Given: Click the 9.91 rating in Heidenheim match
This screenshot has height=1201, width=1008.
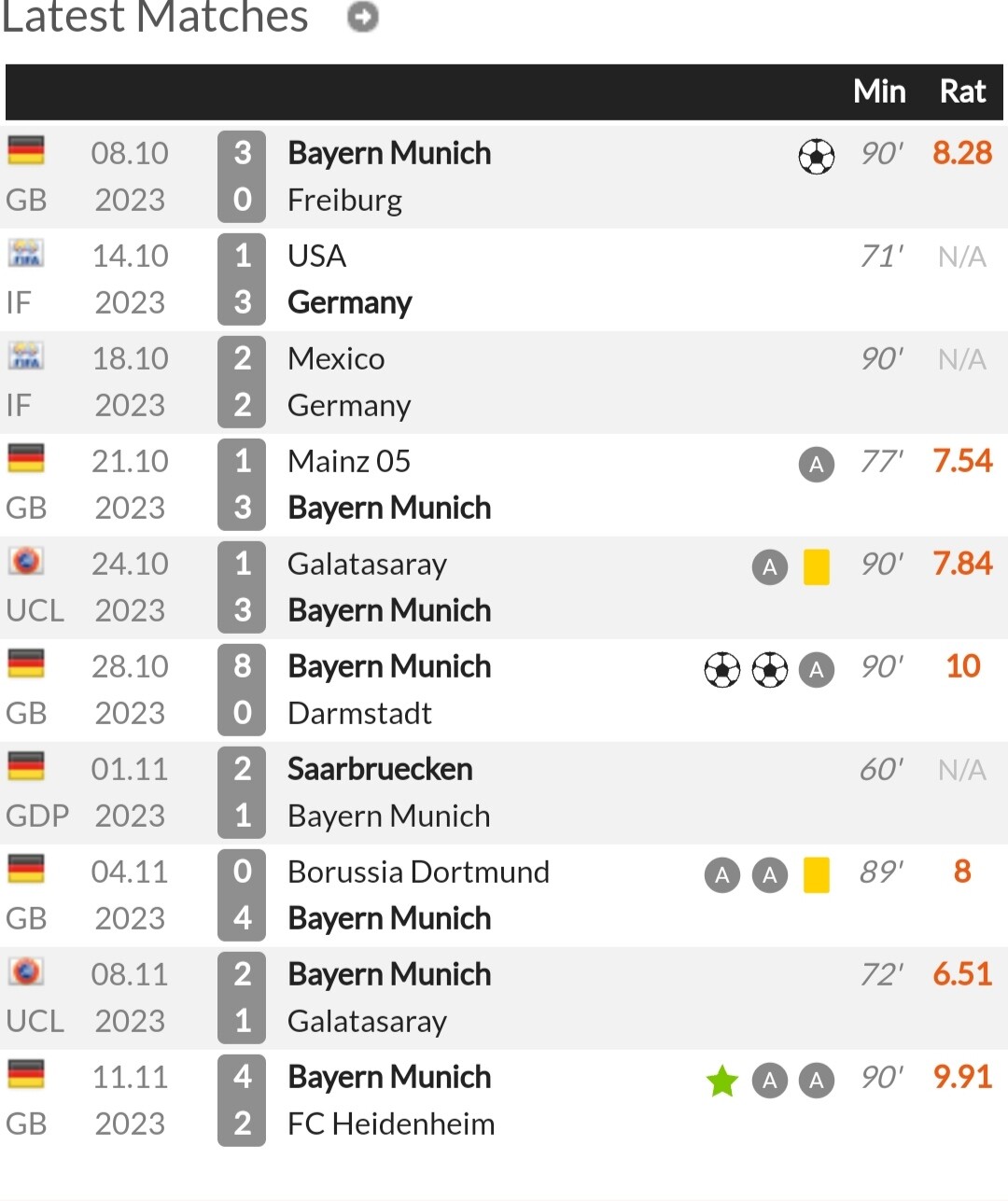Looking at the screenshot, I should (x=962, y=1077).
